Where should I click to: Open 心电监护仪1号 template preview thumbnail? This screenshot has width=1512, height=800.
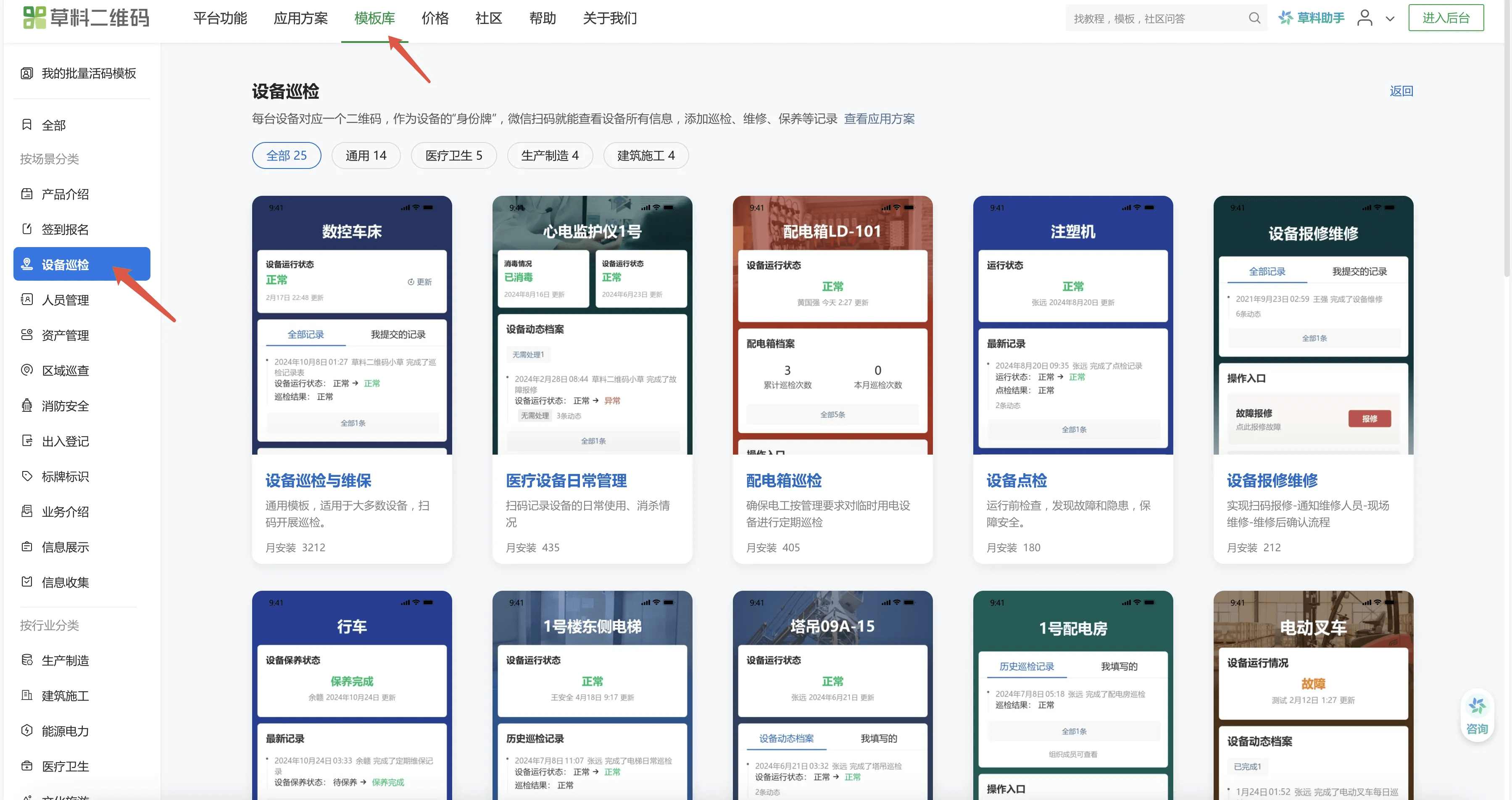[592, 325]
